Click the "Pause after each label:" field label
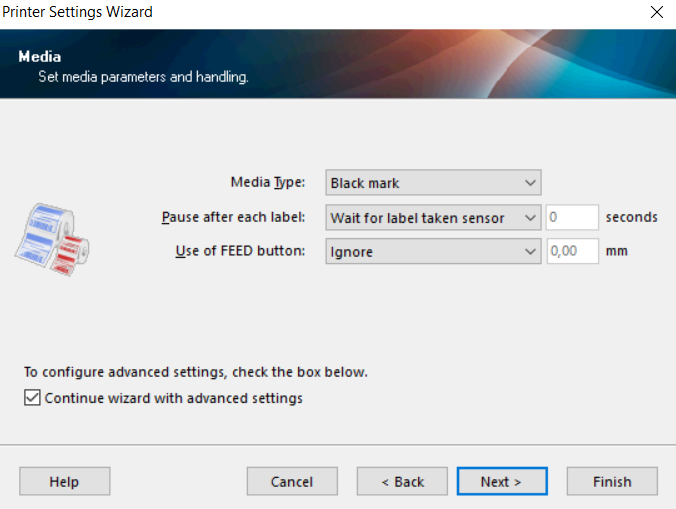This screenshot has height=509, width=676. [233, 218]
